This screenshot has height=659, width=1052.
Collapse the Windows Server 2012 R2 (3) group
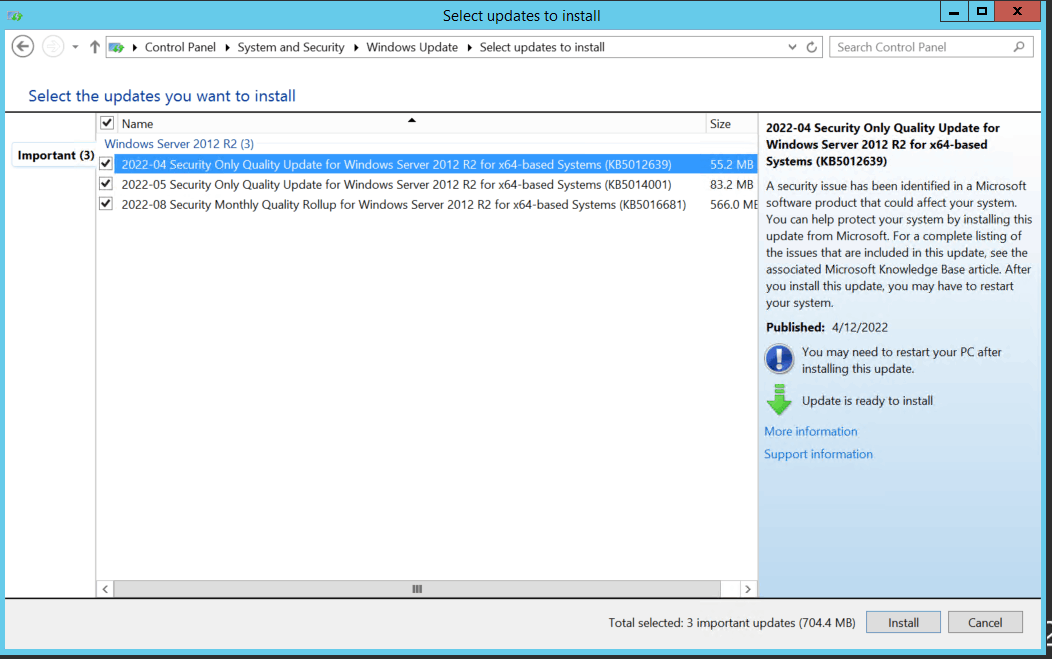(179, 144)
